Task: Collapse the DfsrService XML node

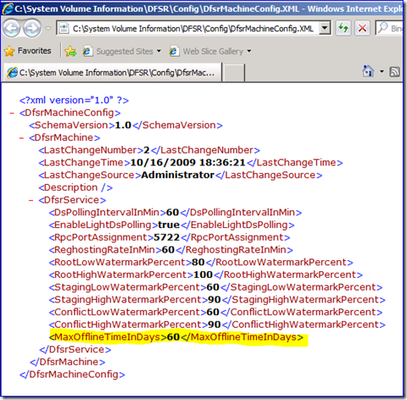Action: tap(31, 200)
